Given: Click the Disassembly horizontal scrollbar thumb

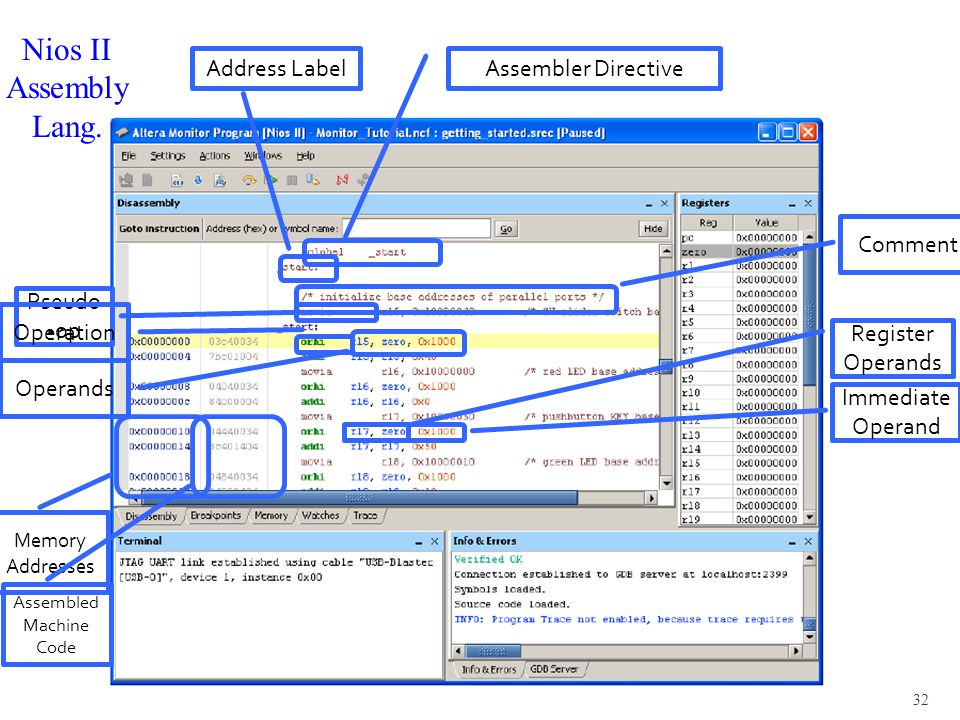Looking at the screenshot, I should point(359,498).
